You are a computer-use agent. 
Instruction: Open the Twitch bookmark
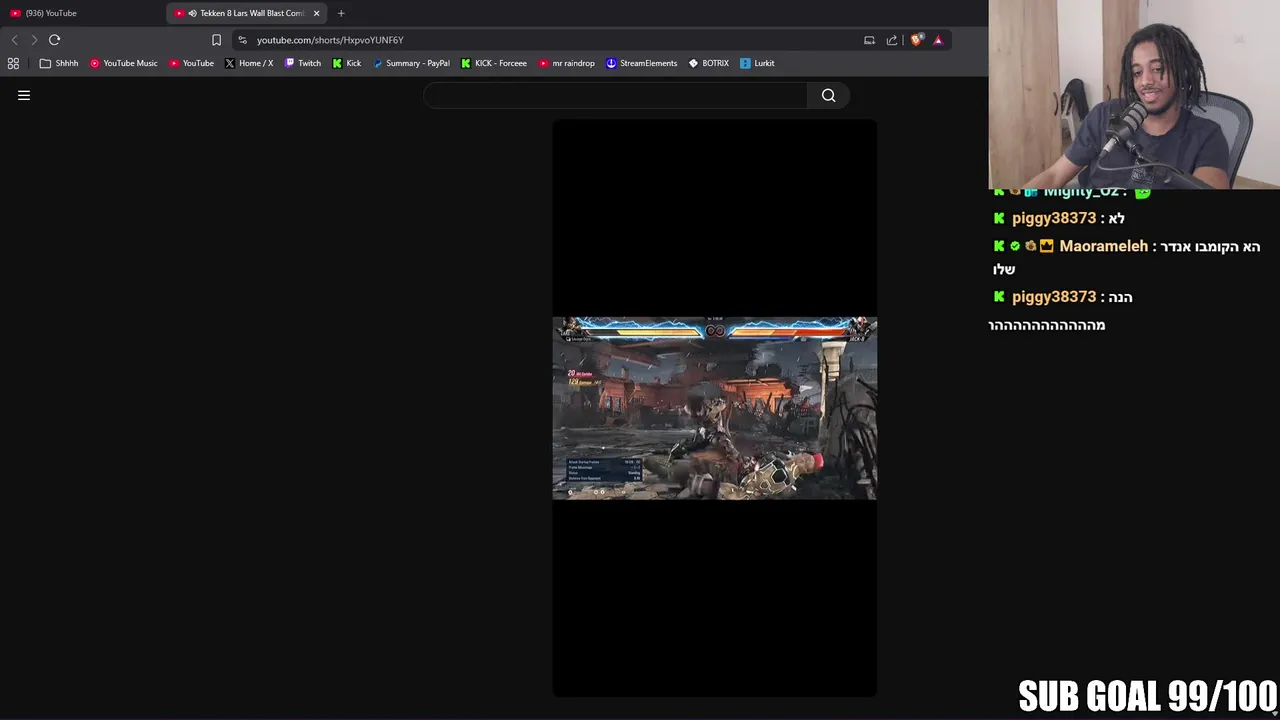pos(303,63)
